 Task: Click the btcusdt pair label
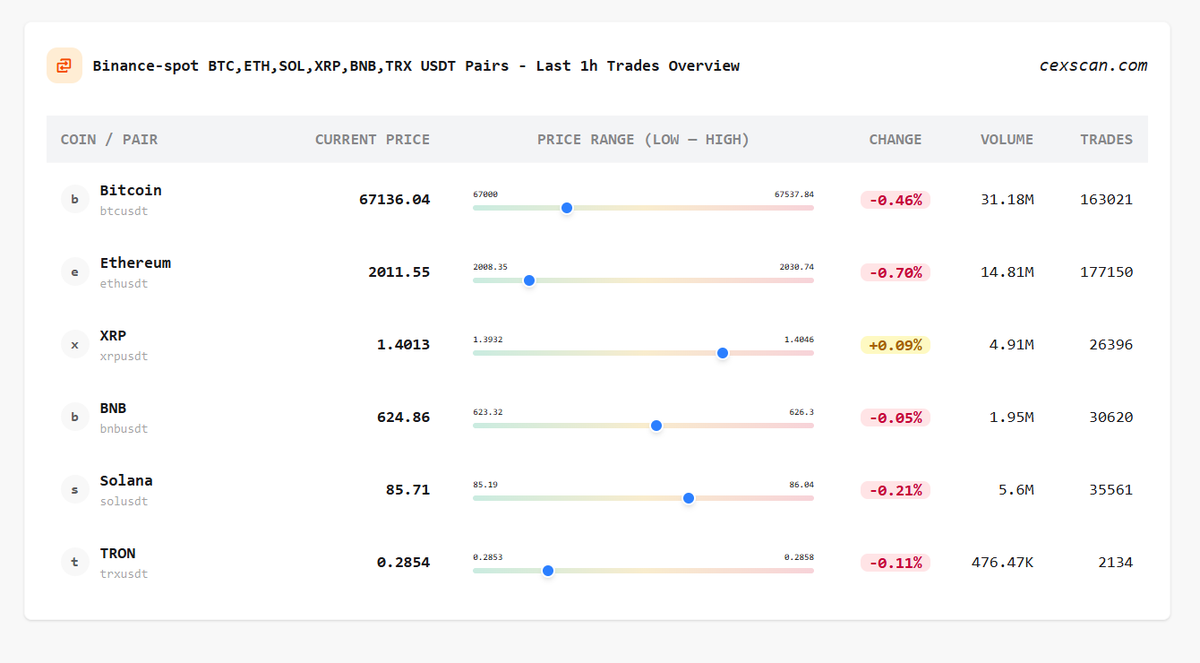[124, 211]
